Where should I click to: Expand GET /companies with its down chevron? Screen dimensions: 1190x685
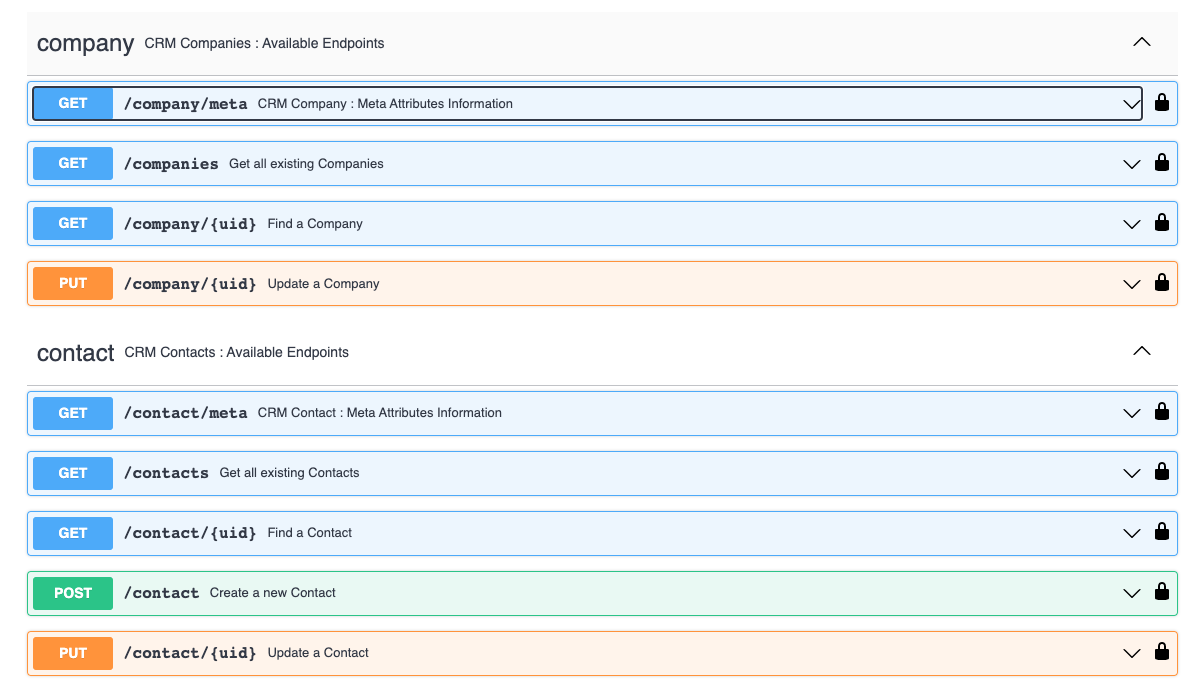click(x=1132, y=165)
